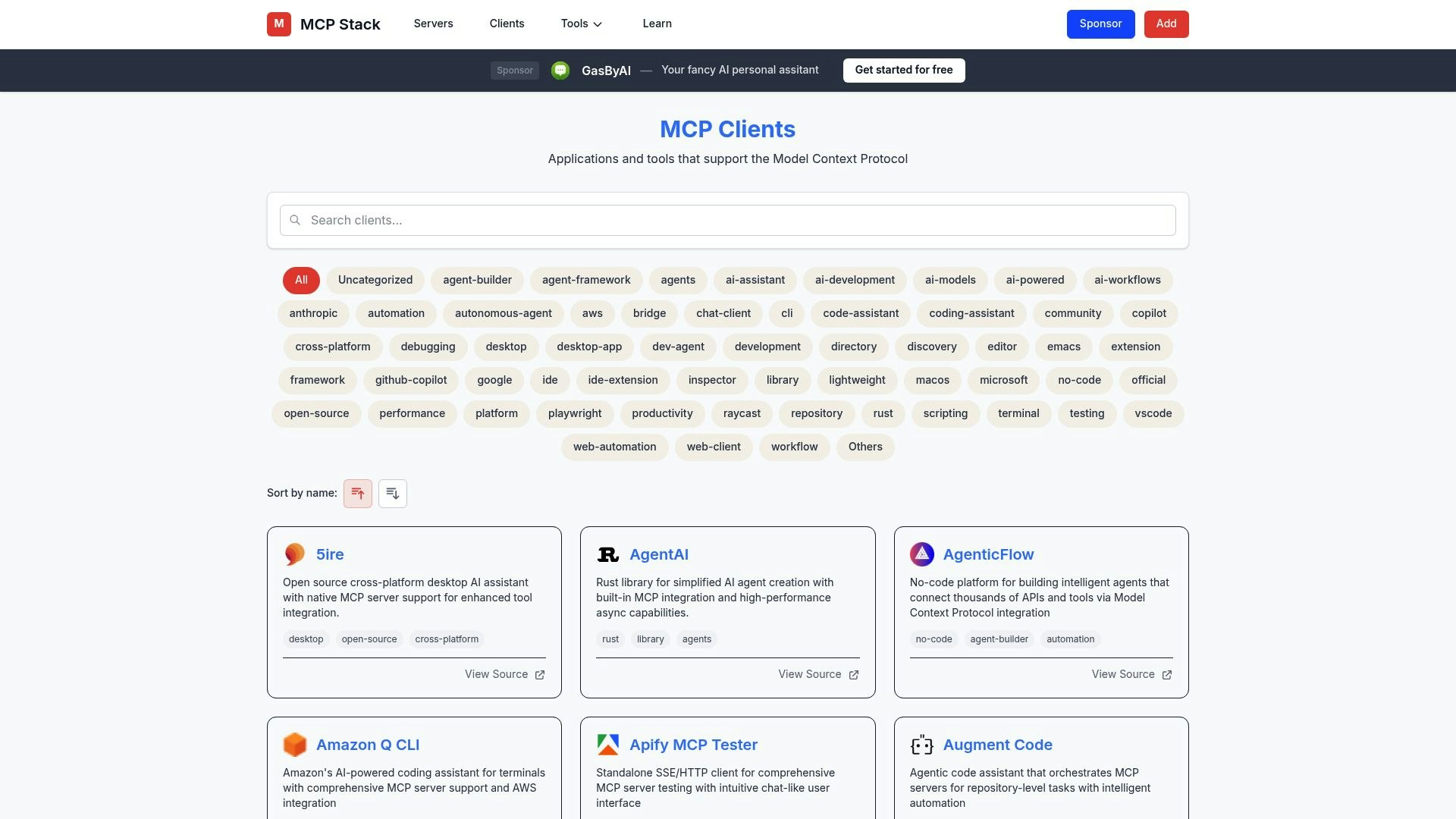Open the AgentAI client title link
Viewport: 1456px width, 819px height.
point(659,554)
